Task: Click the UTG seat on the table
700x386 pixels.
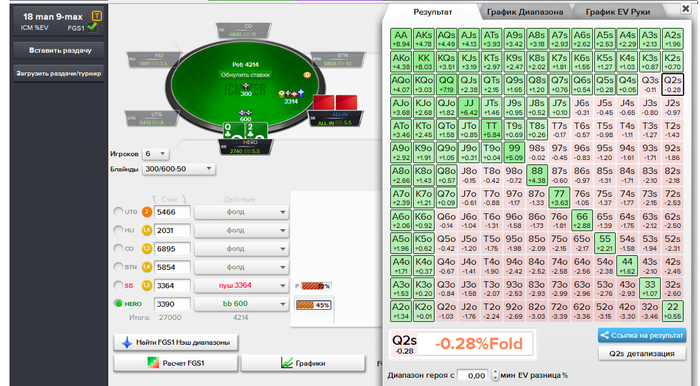Action: (x=152, y=118)
